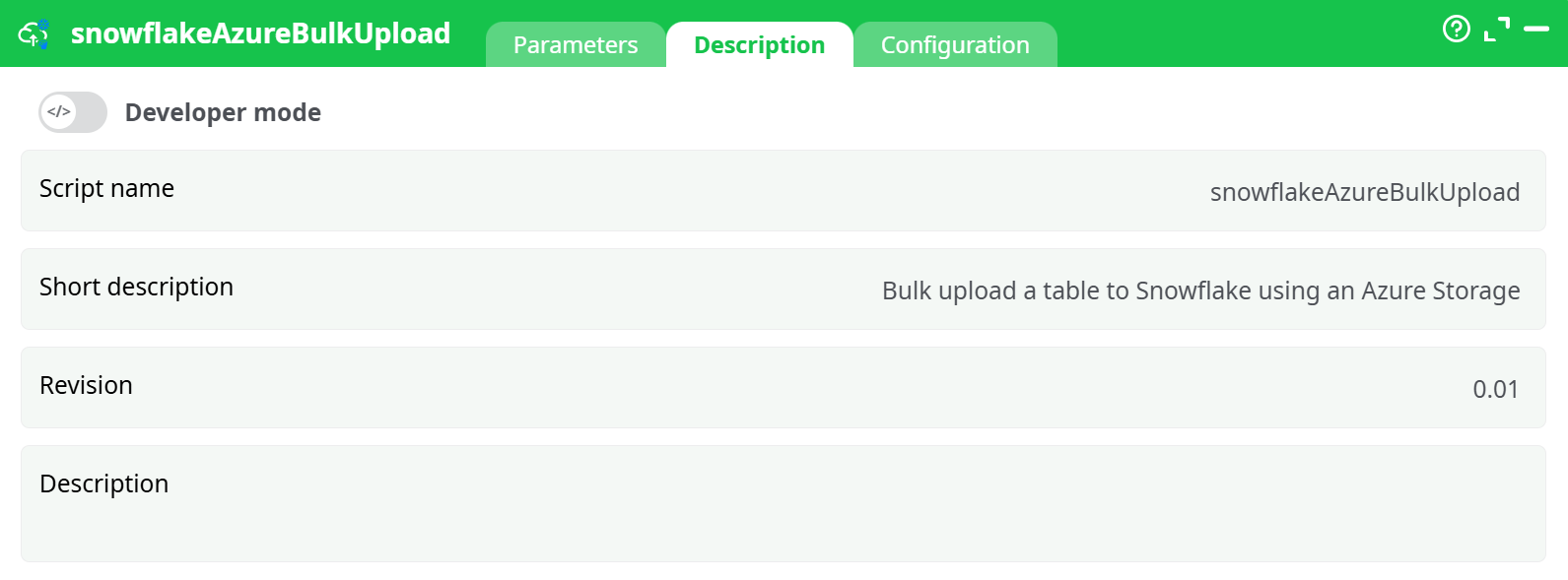Click the Developer mode label text
Screen dimensions: 1568x580
coord(223,111)
